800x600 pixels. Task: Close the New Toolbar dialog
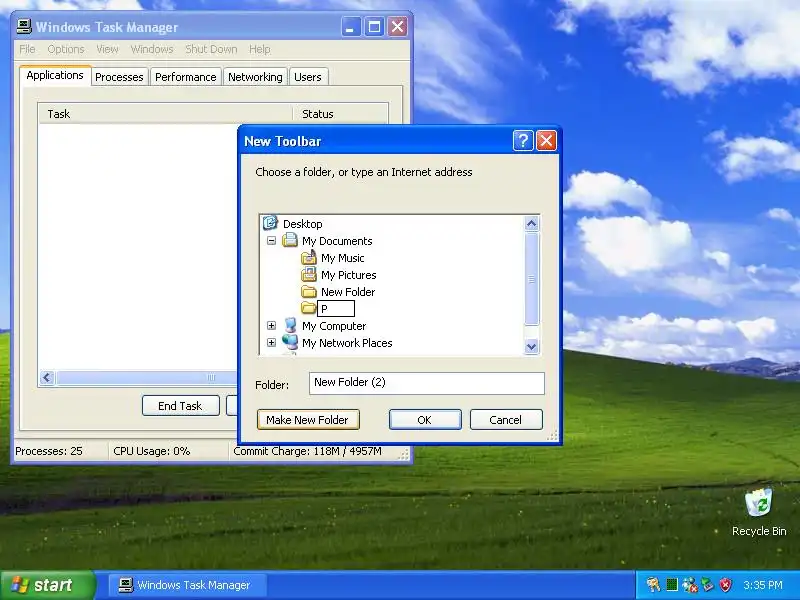(x=546, y=140)
